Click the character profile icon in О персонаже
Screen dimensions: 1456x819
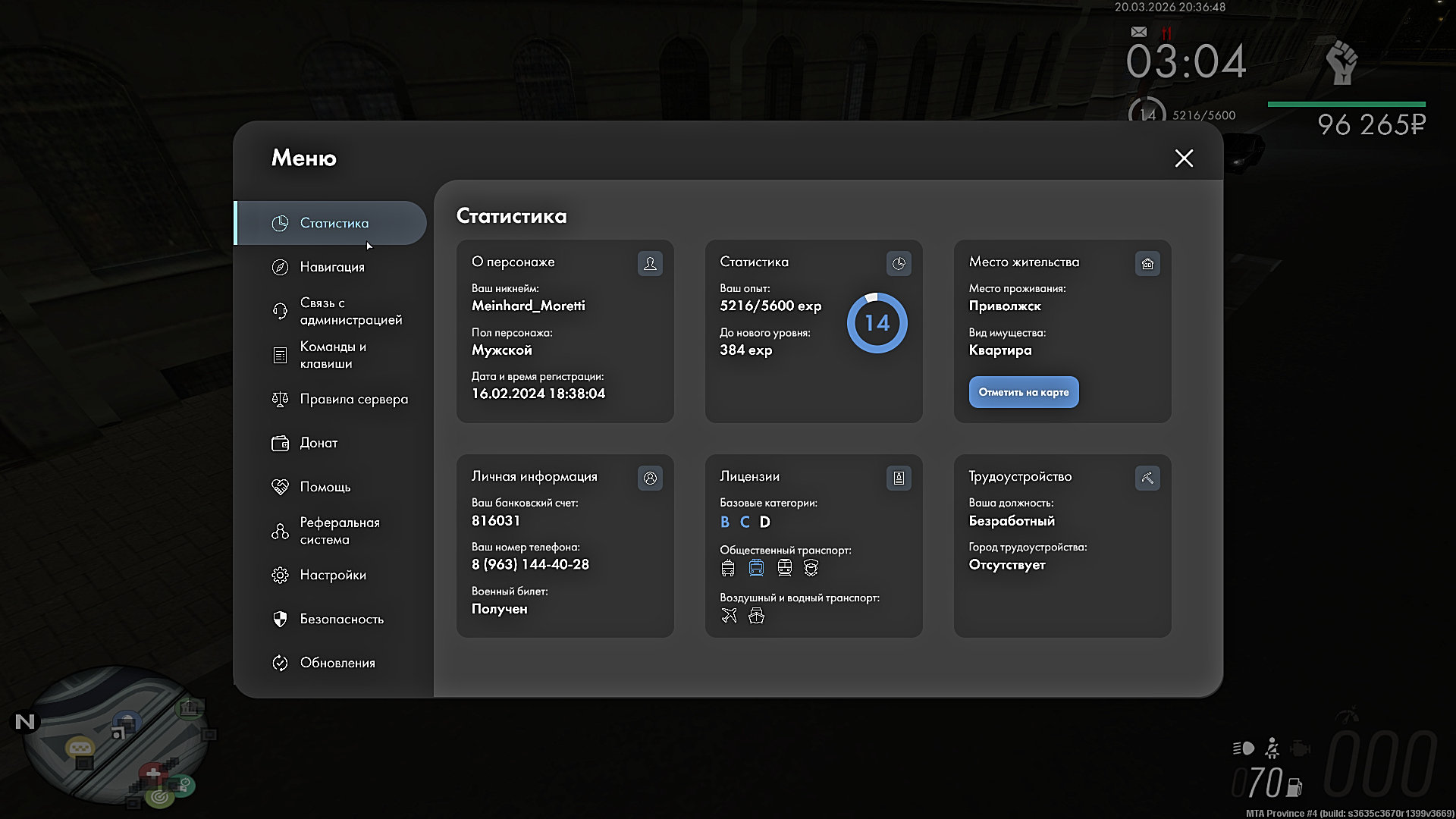click(x=650, y=263)
